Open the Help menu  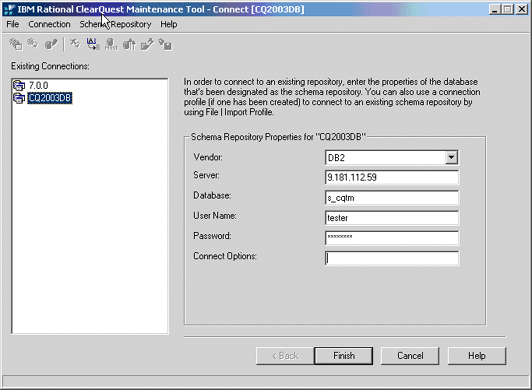tap(169, 24)
